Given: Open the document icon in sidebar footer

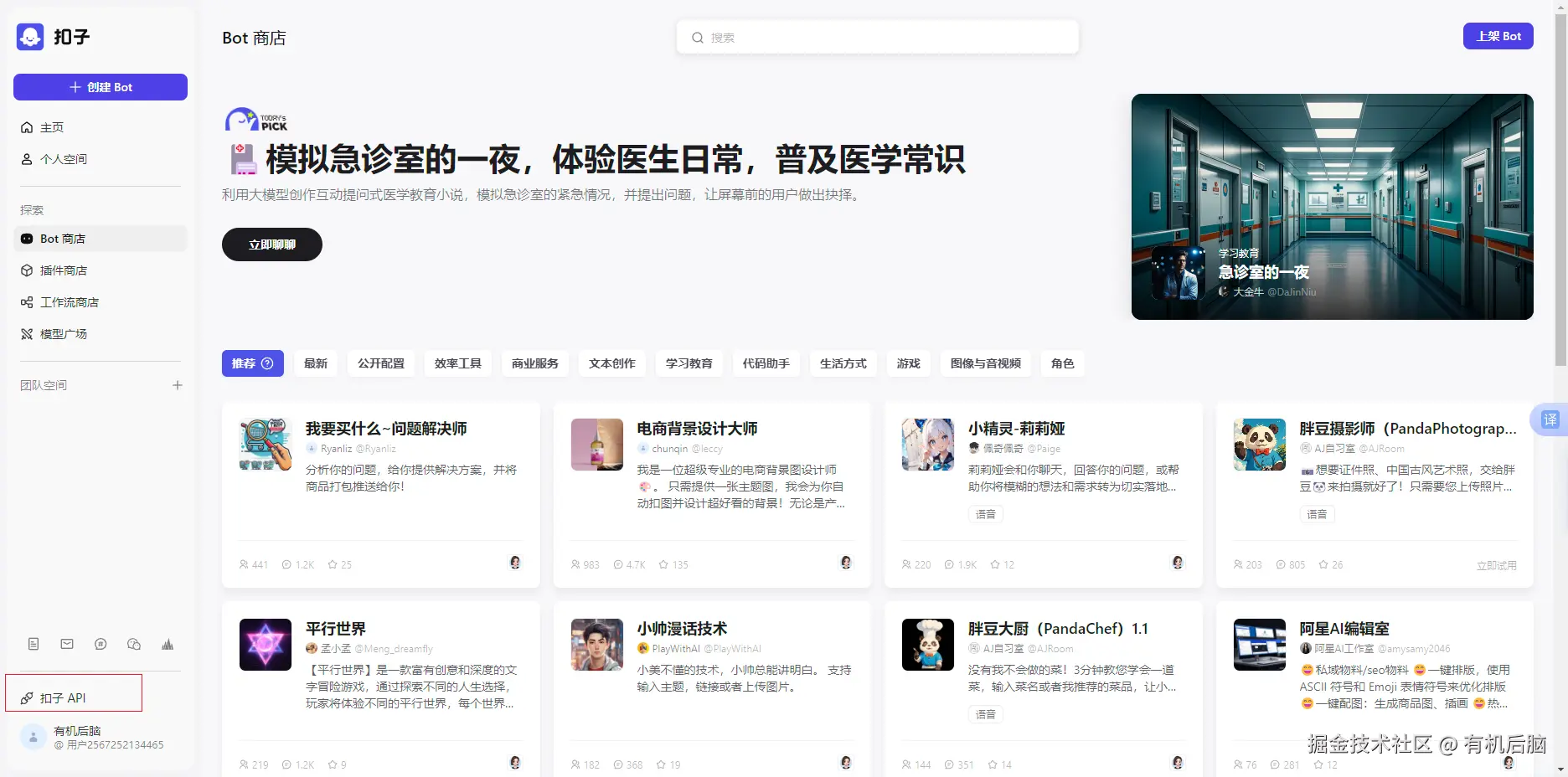Looking at the screenshot, I should click(x=34, y=644).
